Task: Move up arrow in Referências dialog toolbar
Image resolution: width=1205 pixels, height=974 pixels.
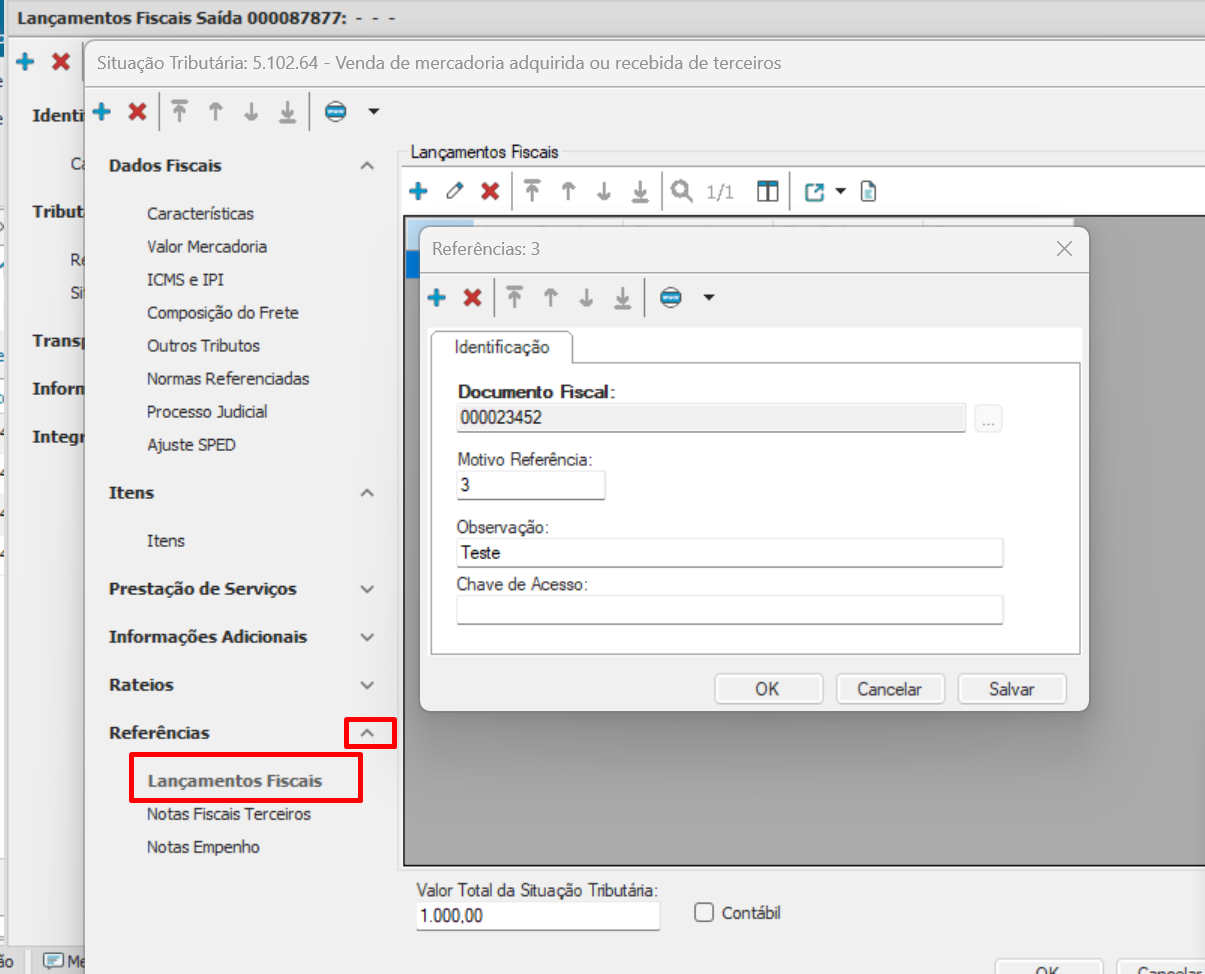Action: [550, 297]
